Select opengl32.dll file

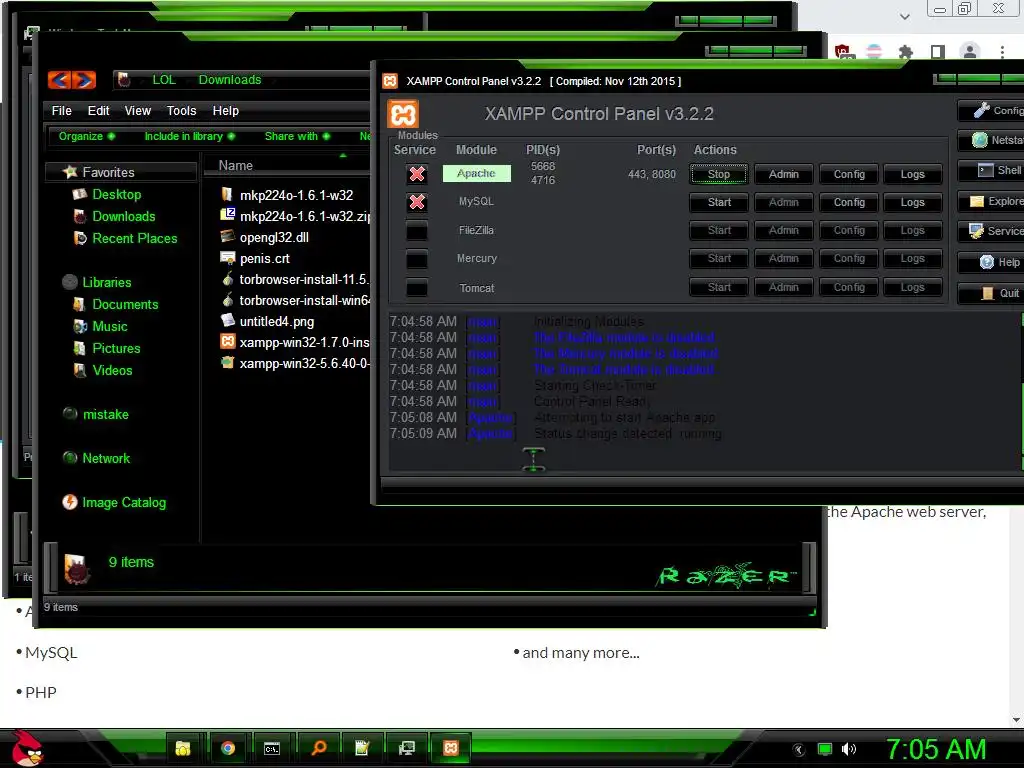click(x=274, y=238)
